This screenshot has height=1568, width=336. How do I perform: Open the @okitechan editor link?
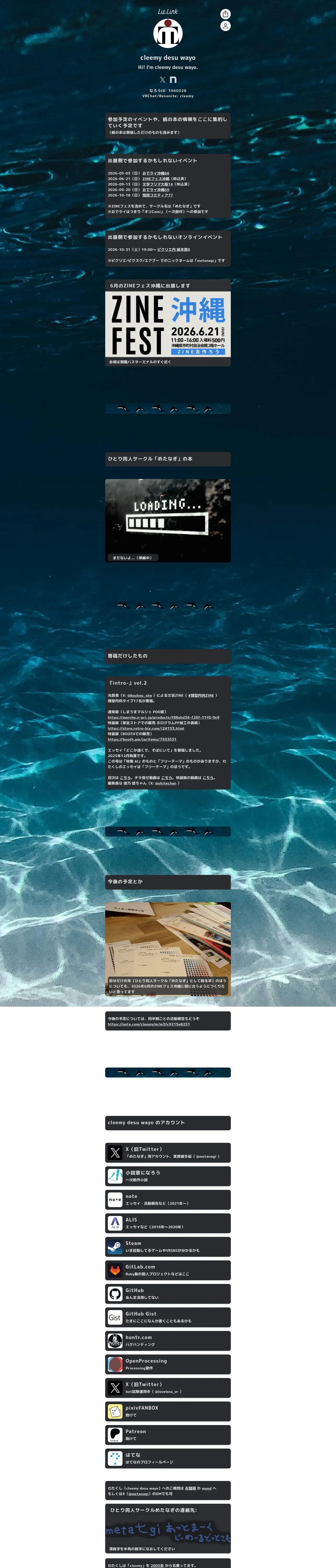point(165,783)
